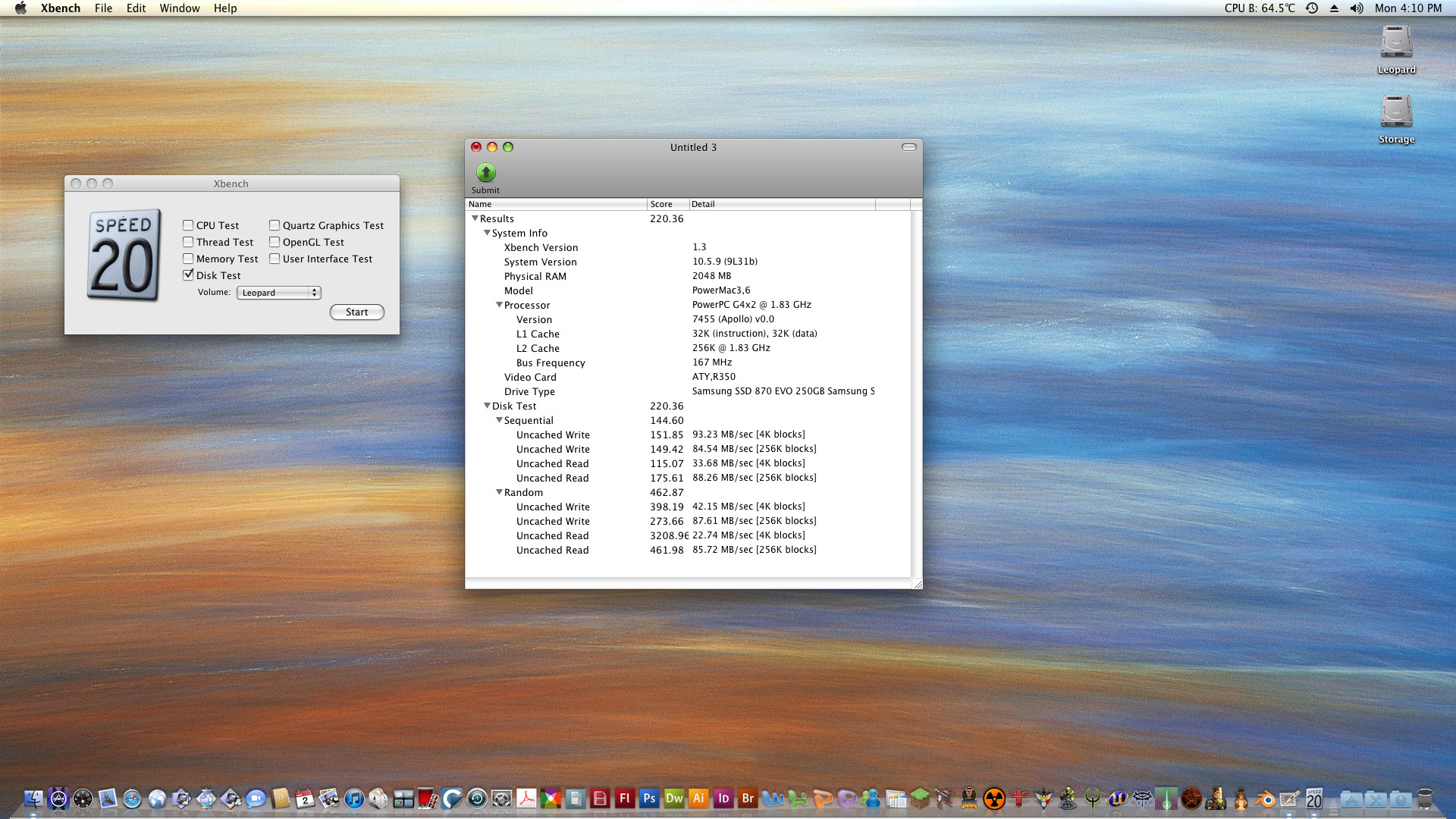
Task: Click the toolbar toggle pill button
Action: [908, 147]
